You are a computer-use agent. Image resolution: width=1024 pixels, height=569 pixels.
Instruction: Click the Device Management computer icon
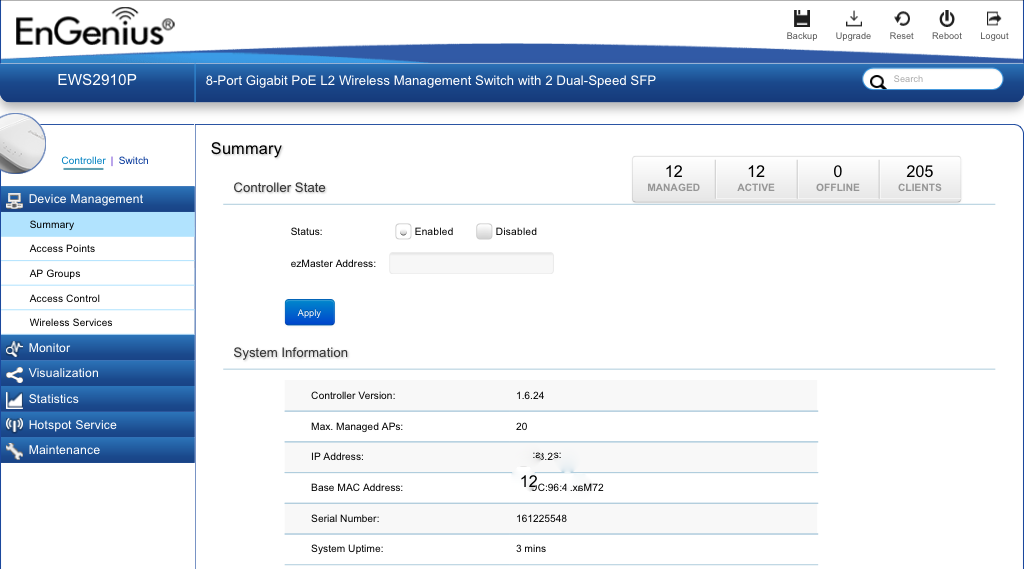point(14,200)
